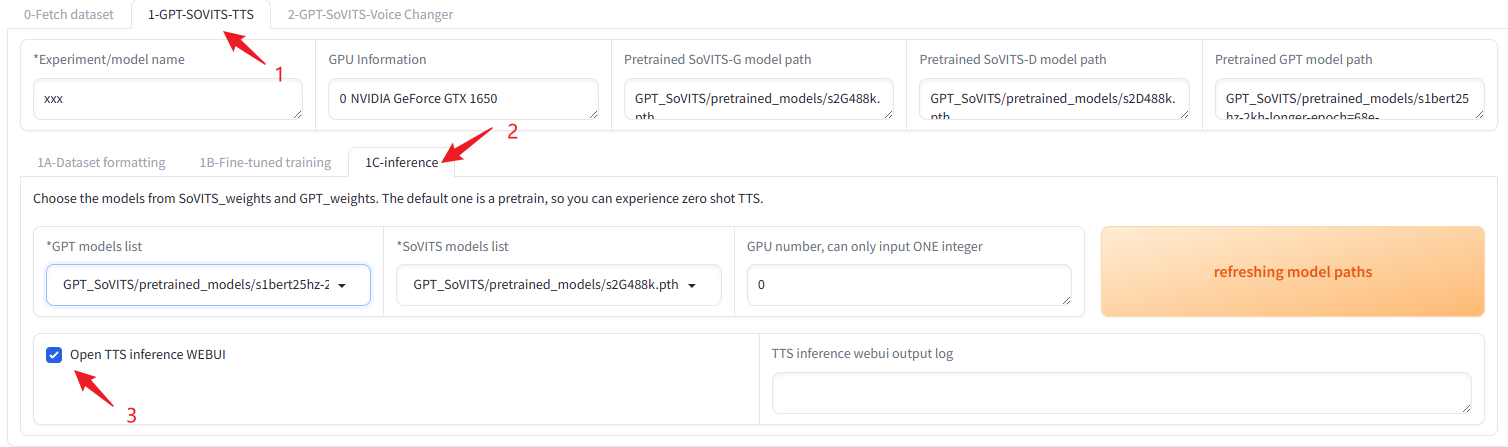Open the 1B-Fine-tuned training sub-tab
Viewport: 1508px width, 447px height.
(x=265, y=162)
